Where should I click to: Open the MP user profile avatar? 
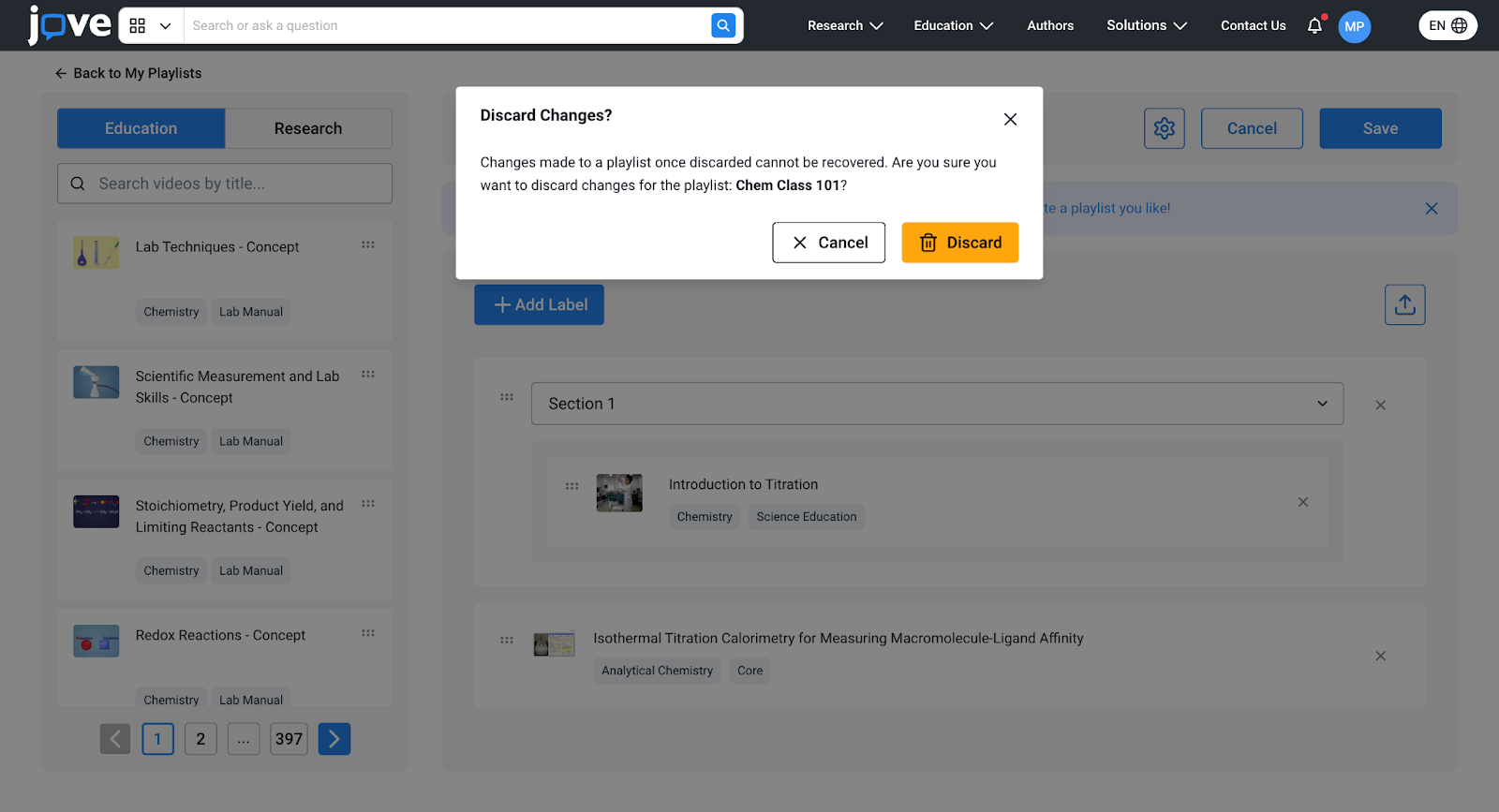coord(1354,26)
